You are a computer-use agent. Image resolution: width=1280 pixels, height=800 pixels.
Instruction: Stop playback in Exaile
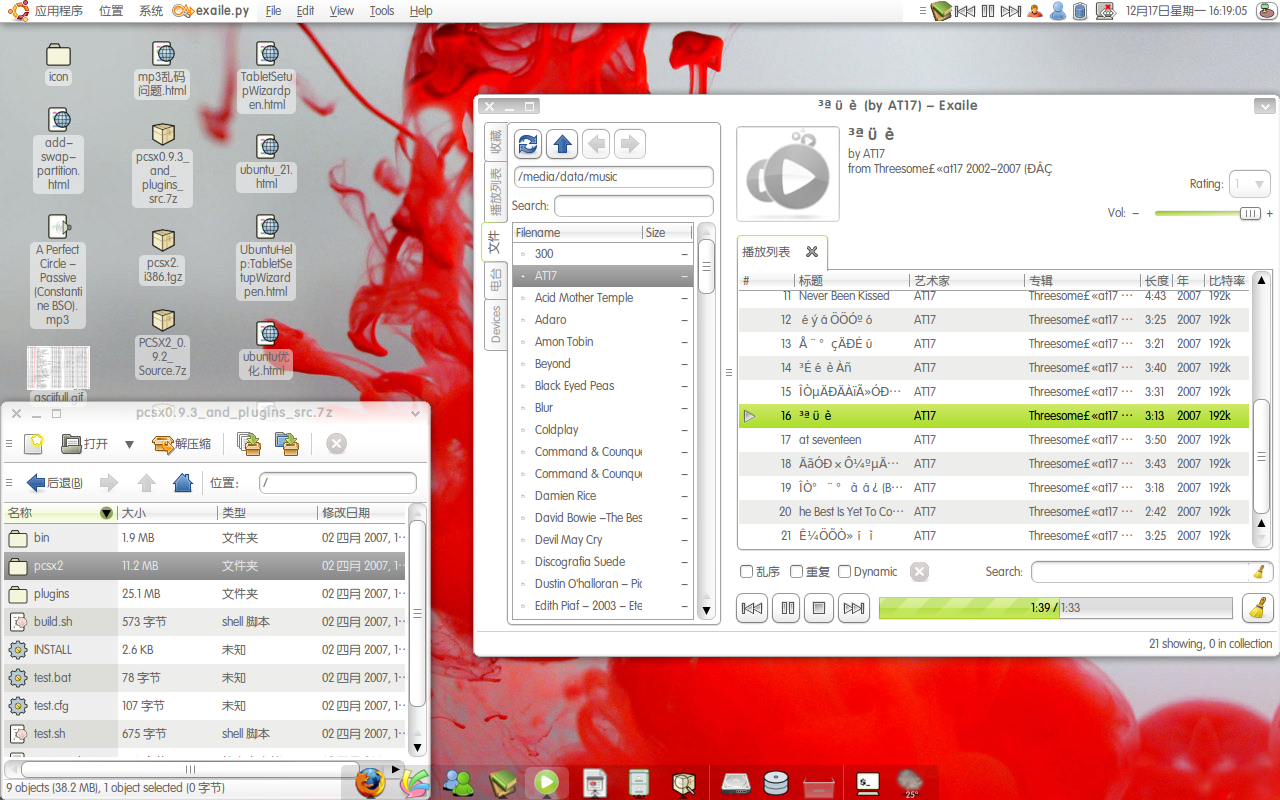[x=819, y=608]
